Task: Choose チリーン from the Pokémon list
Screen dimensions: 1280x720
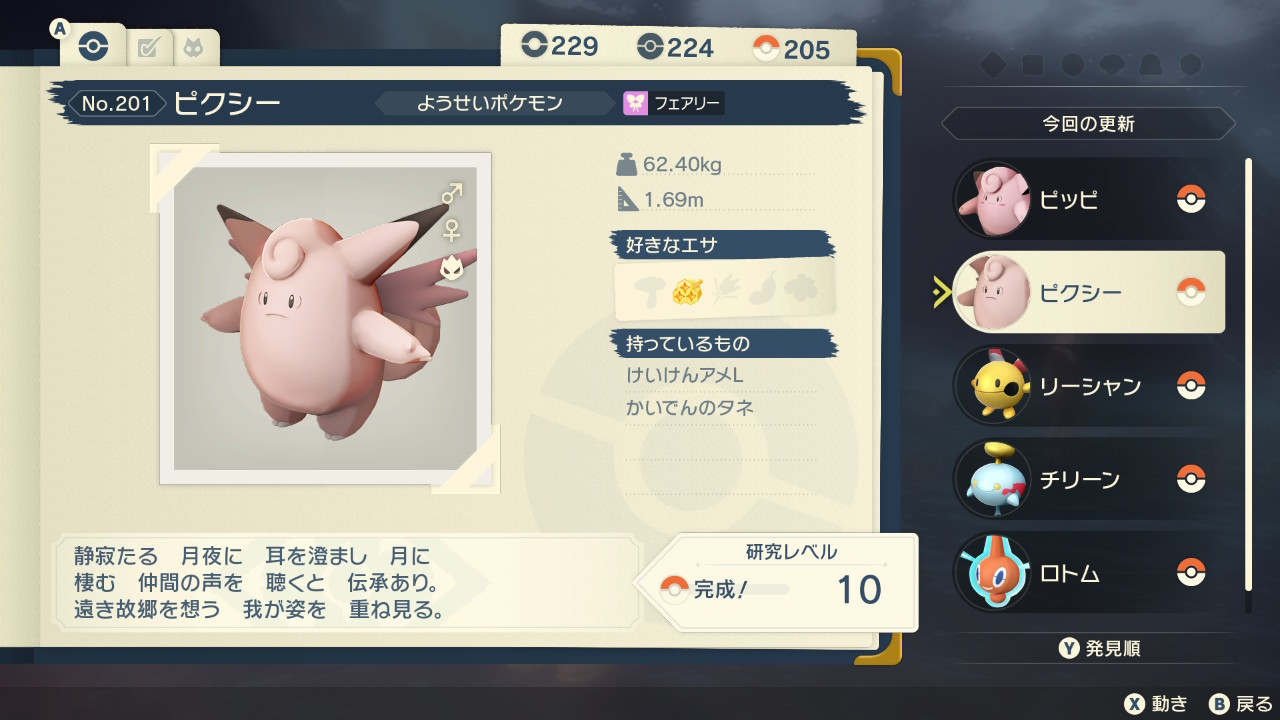Action: [x=1087, y=479]
